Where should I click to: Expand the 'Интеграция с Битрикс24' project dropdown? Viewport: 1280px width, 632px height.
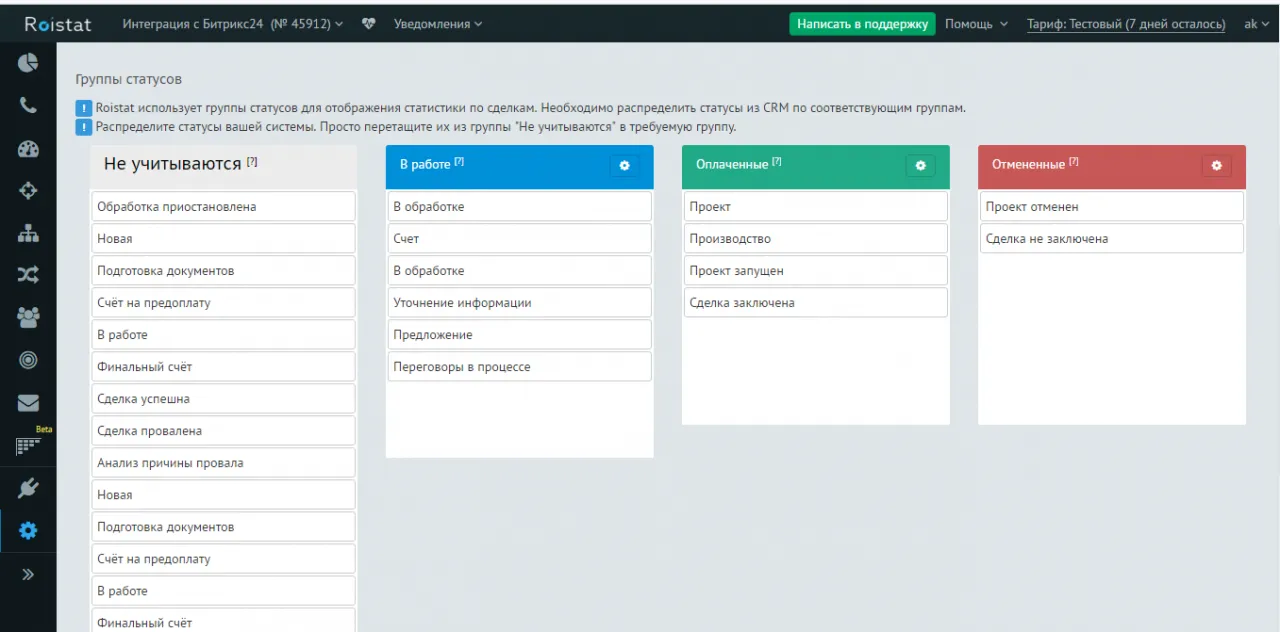click(232, 24)
